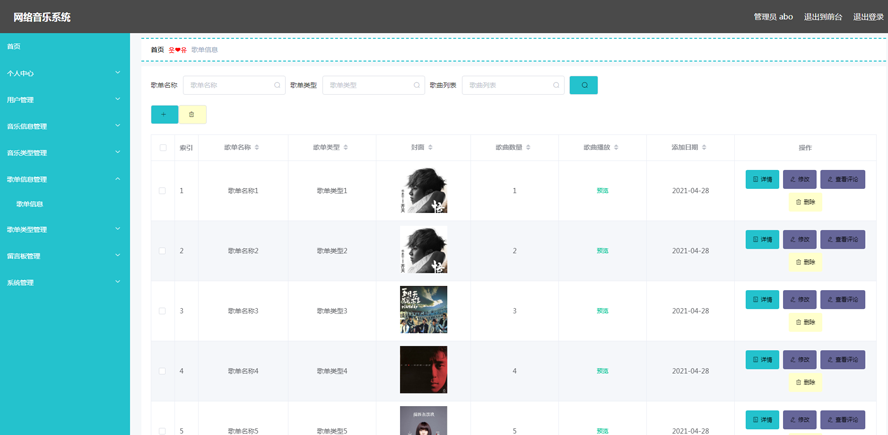The image size is (888, 435).
Task: Open 详情 for row 5 (歌单名称5)
Action: [762, 420]
